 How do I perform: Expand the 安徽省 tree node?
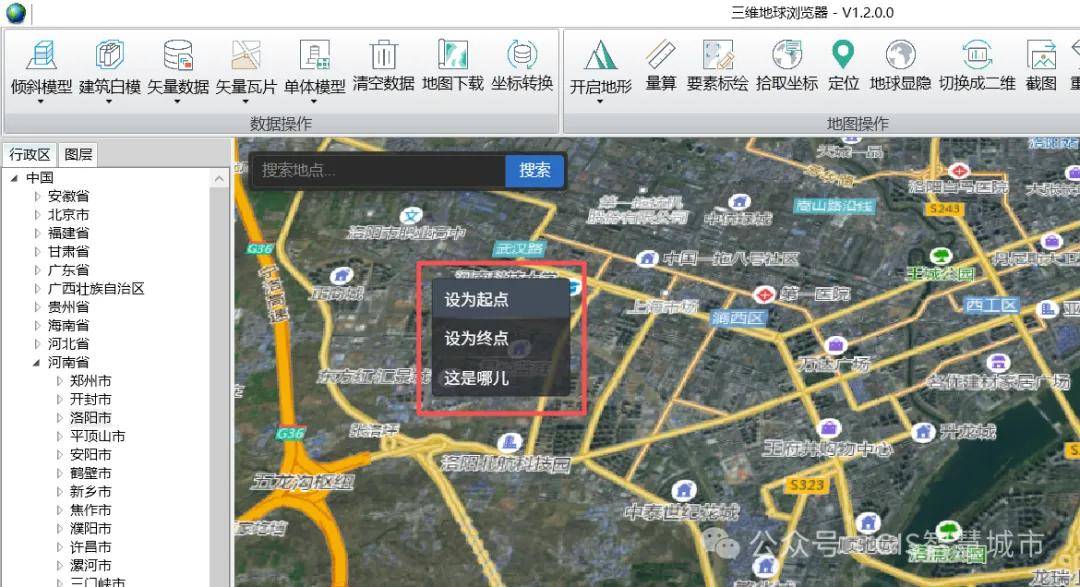point(38,197)
